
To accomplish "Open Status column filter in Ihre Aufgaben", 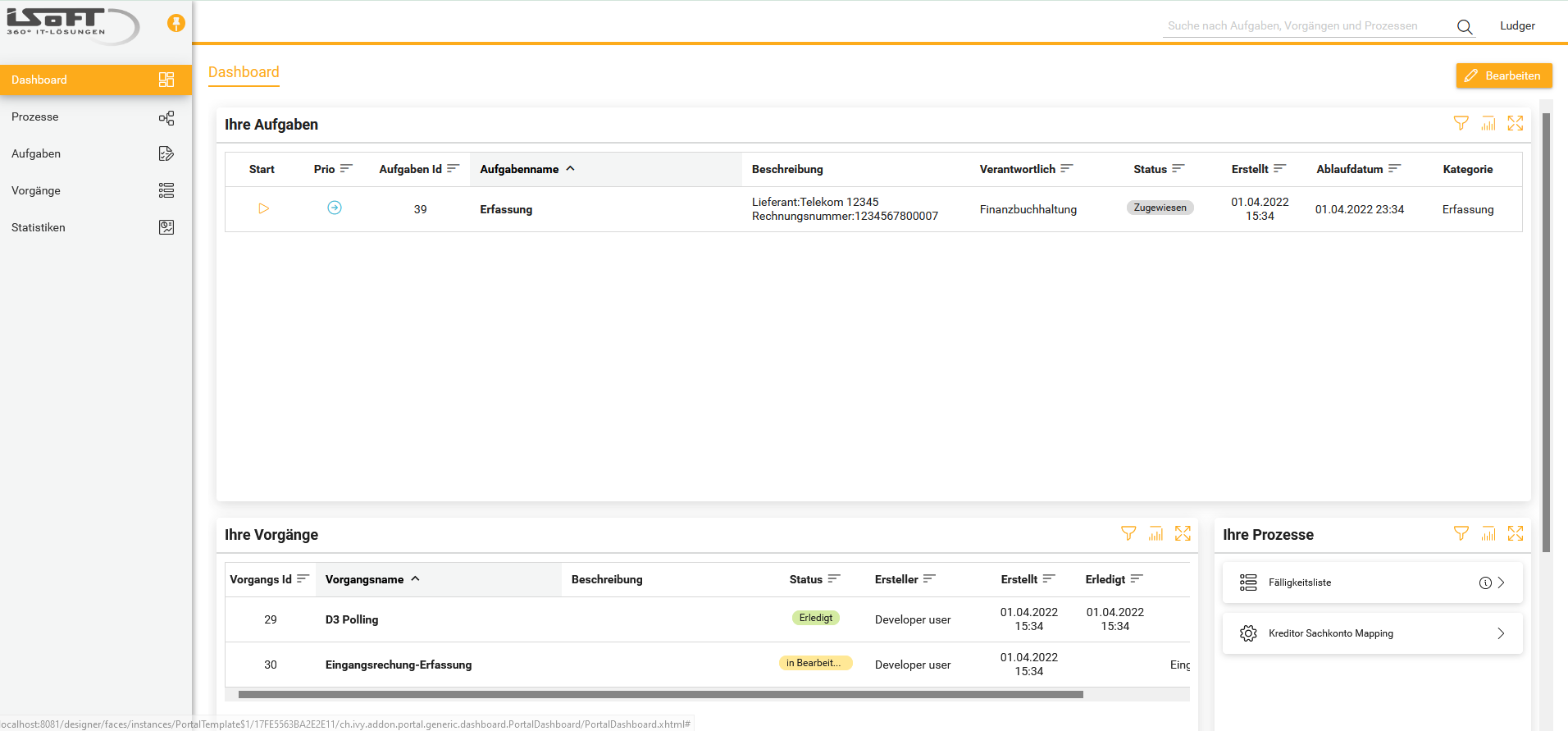I will coord(1178,169).
